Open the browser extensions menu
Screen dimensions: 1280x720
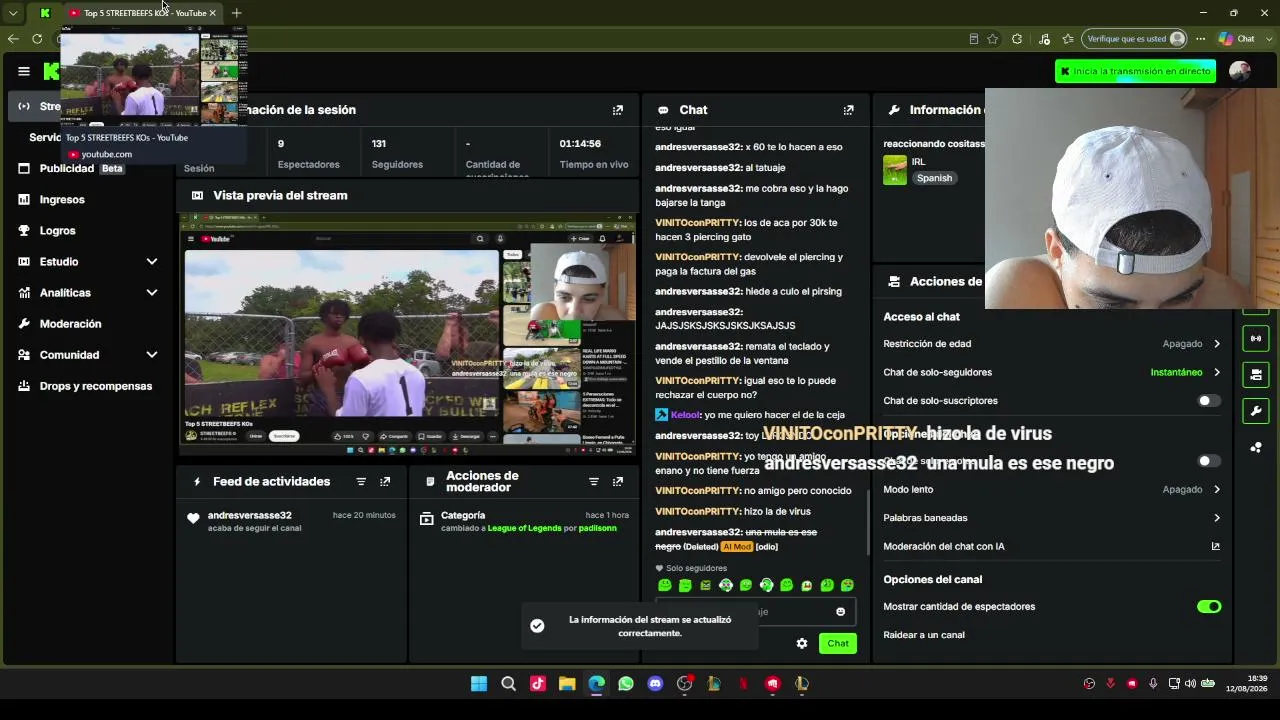(1017, 39)
